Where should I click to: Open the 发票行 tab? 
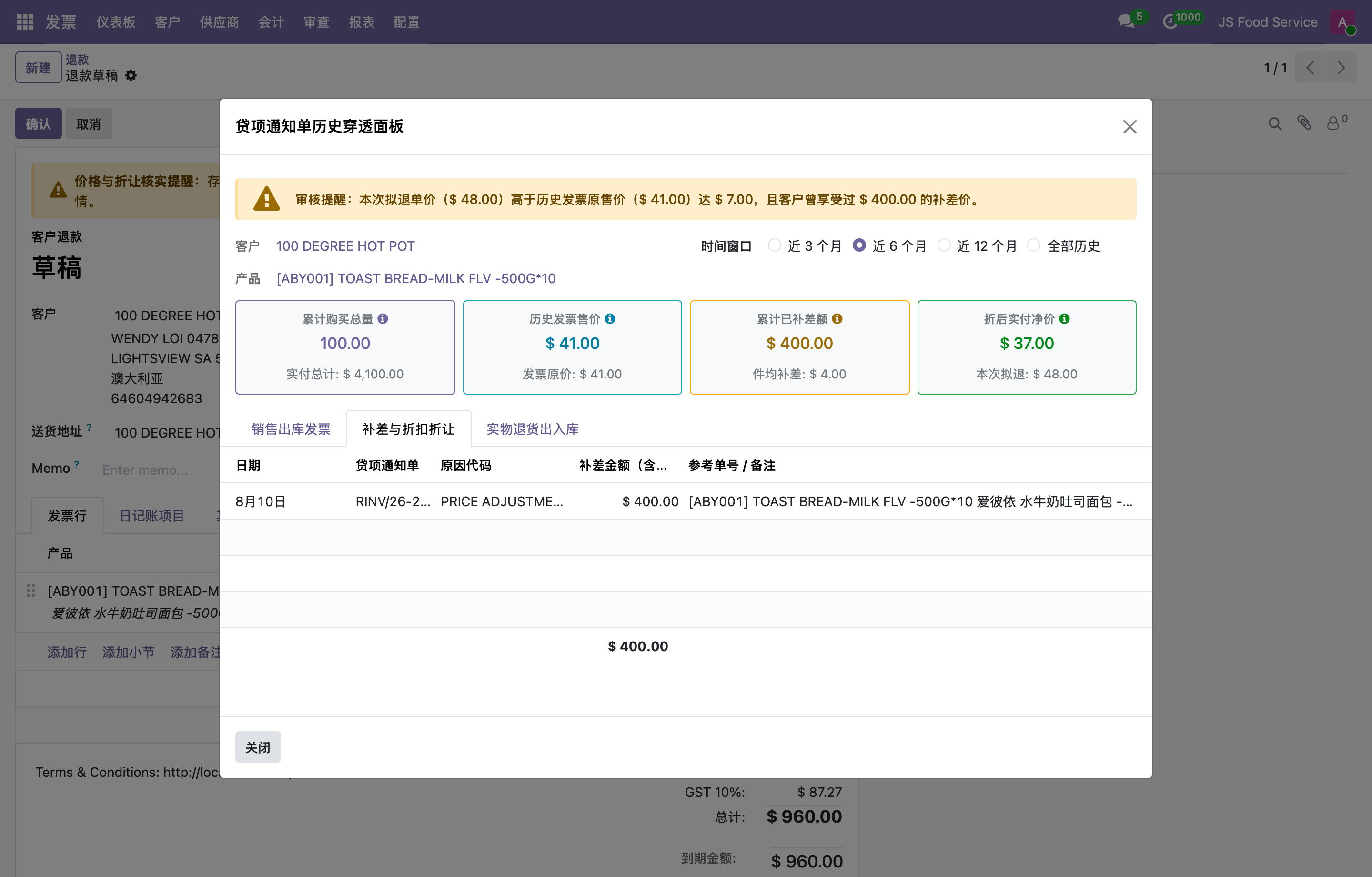point(67,516)
